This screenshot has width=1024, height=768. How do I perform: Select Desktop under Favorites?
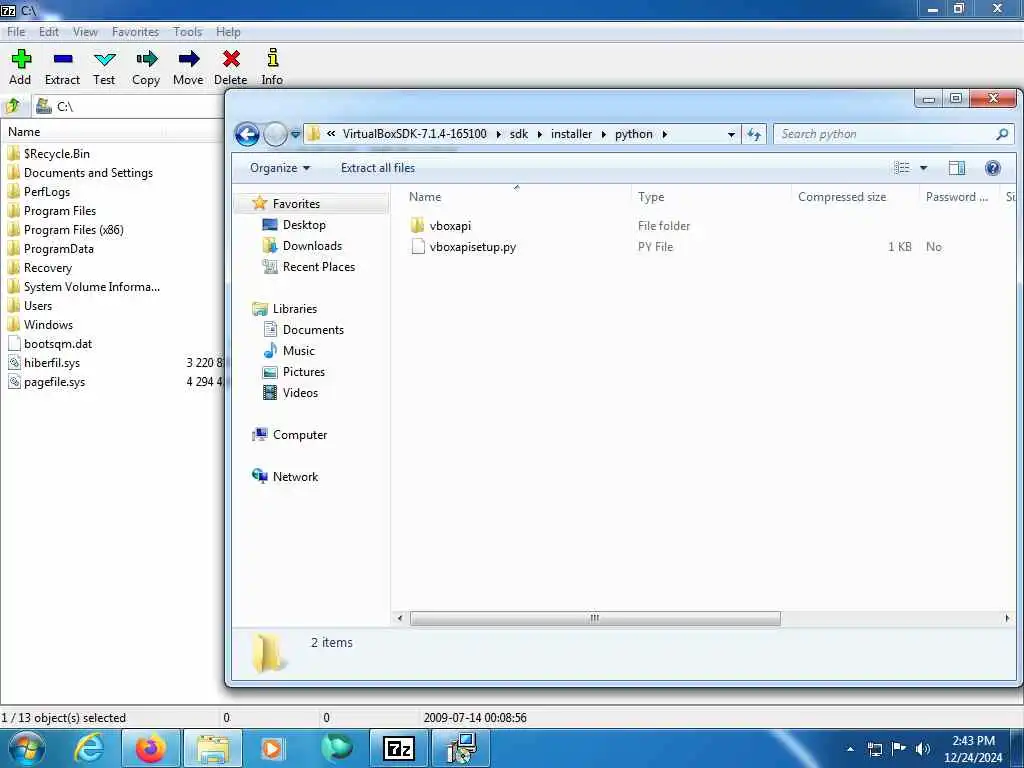click(304, 225)
